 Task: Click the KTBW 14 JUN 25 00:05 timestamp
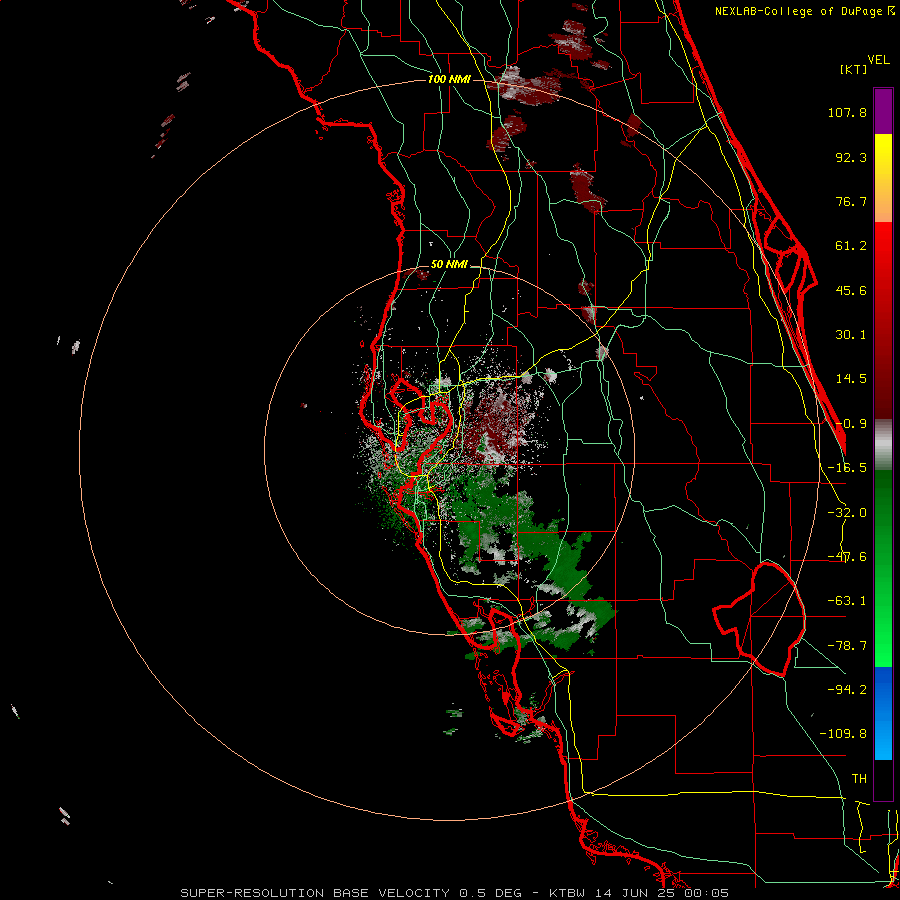[x=639, y=893]
